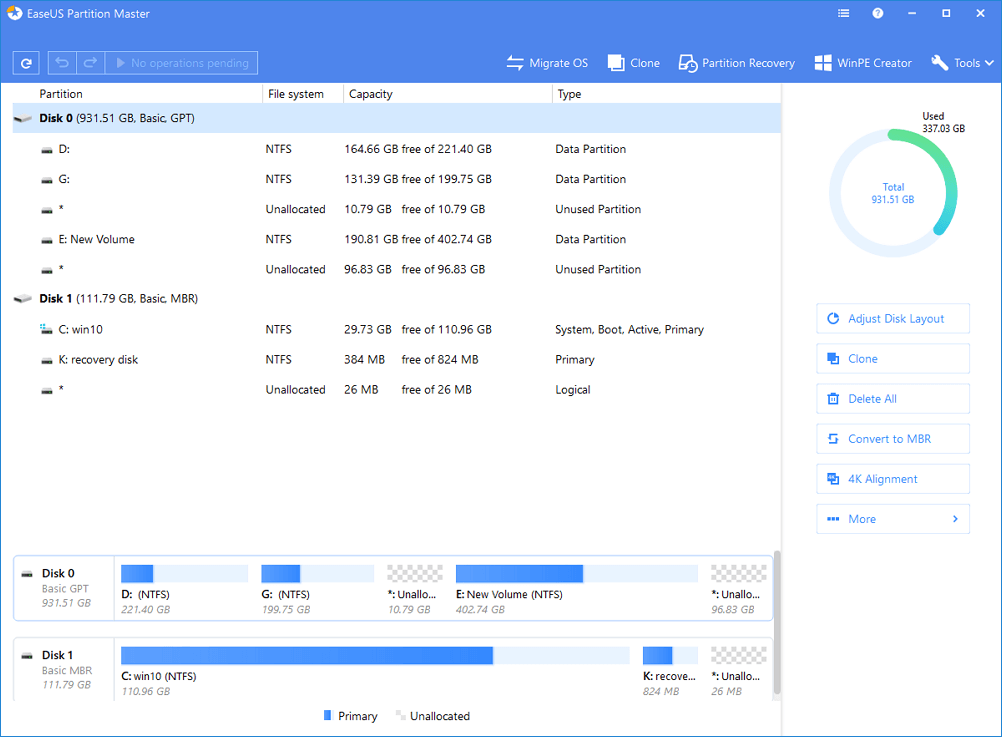Select Disk 1 Basic MBR label in map
This screenshot has width=1002, height=737.
[64, 670]
